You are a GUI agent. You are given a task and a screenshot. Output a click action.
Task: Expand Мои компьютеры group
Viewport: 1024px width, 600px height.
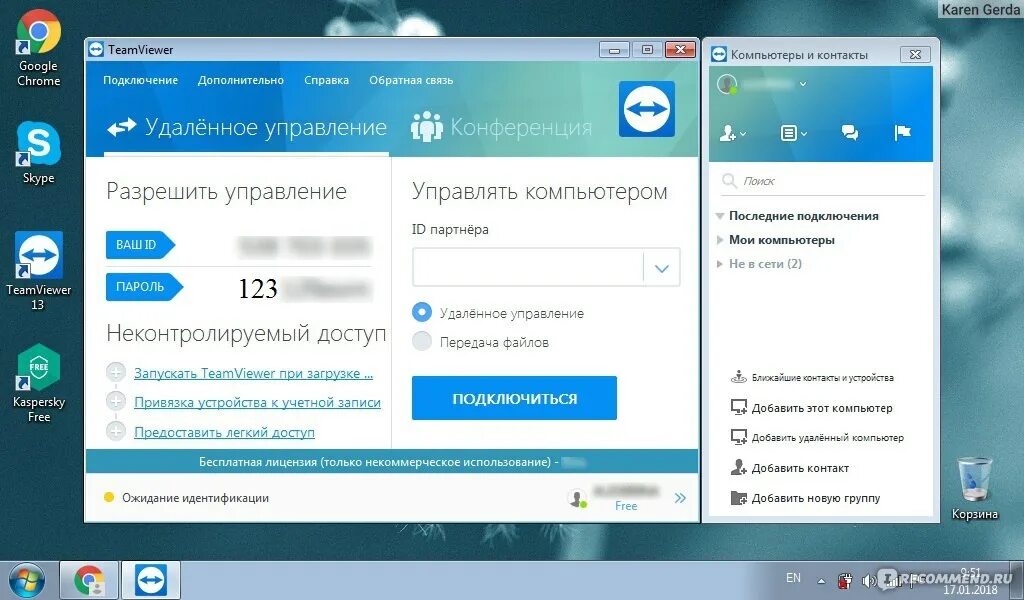click(x=720, y=240)
